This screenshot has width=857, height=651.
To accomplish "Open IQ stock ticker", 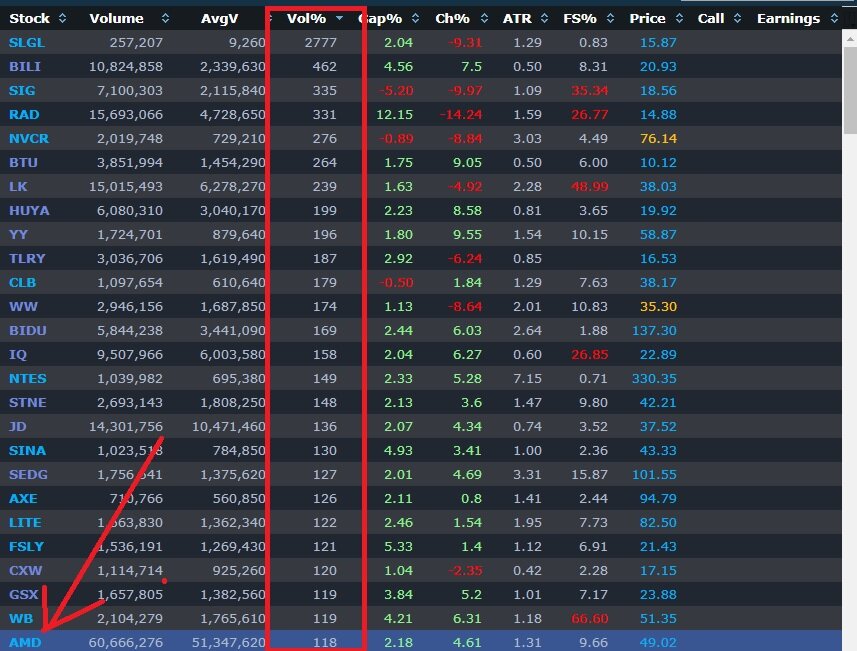I will coord(17,355).
